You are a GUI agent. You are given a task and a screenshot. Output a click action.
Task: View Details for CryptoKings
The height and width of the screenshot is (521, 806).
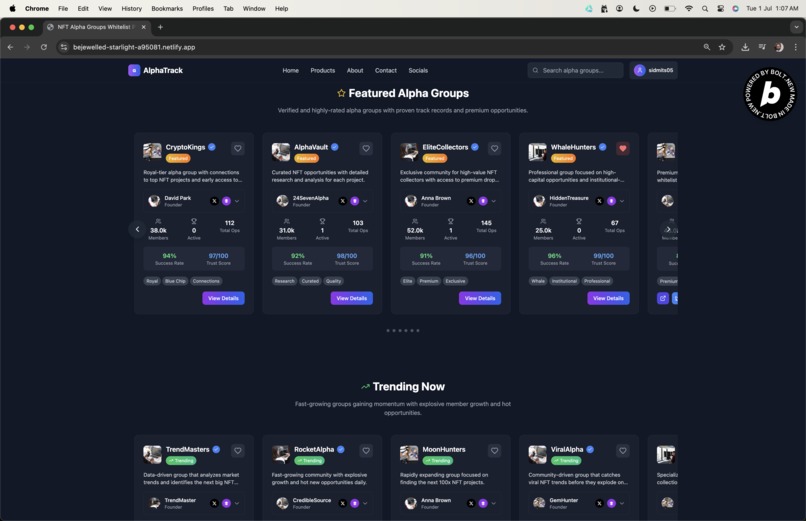[x=223, y=298]
